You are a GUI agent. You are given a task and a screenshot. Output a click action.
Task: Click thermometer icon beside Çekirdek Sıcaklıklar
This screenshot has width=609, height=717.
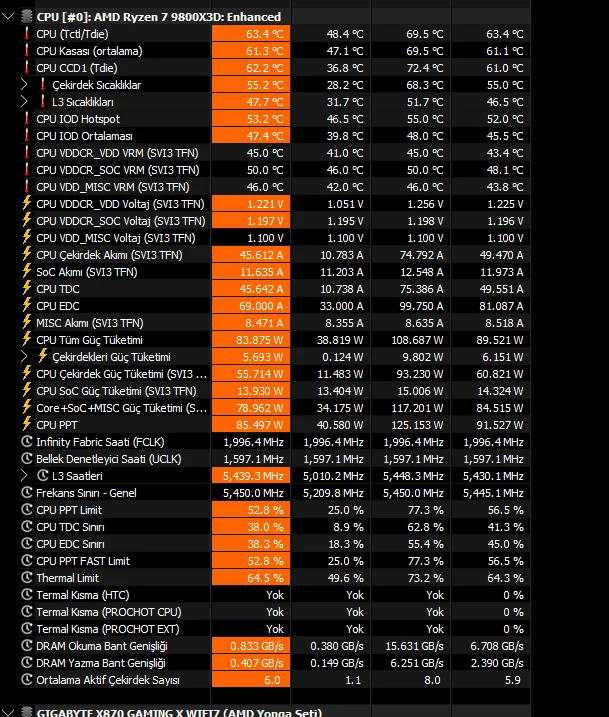click(43, 85)
